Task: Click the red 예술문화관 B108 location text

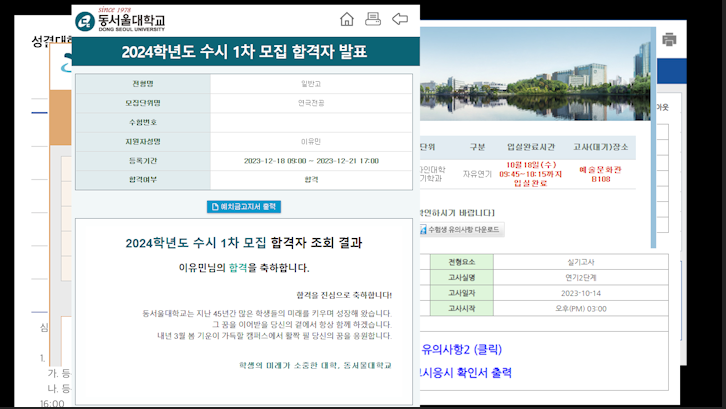Action: [x=601, y=174]
